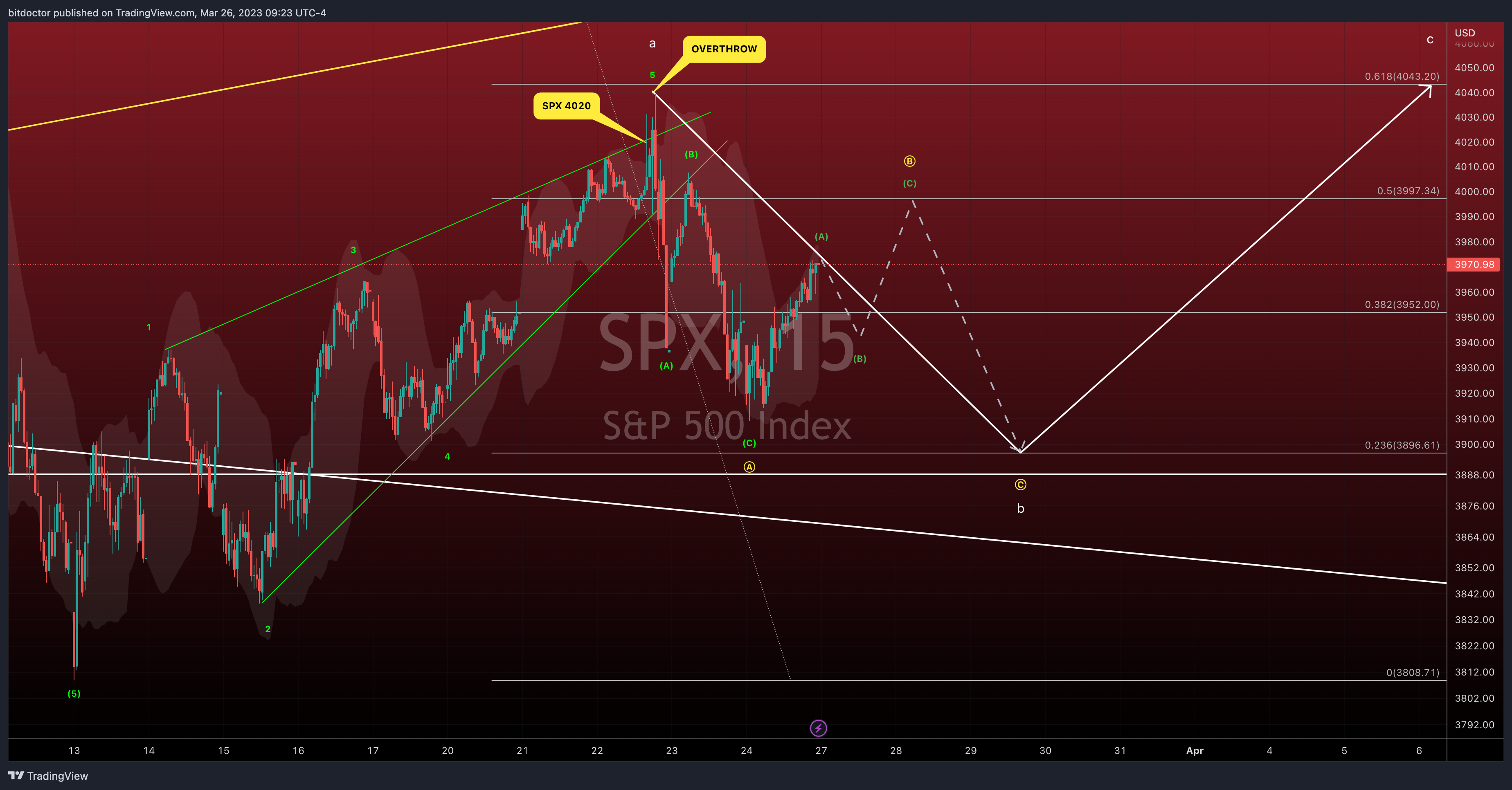Click the date 27 on time axis

tap(821, 751)
